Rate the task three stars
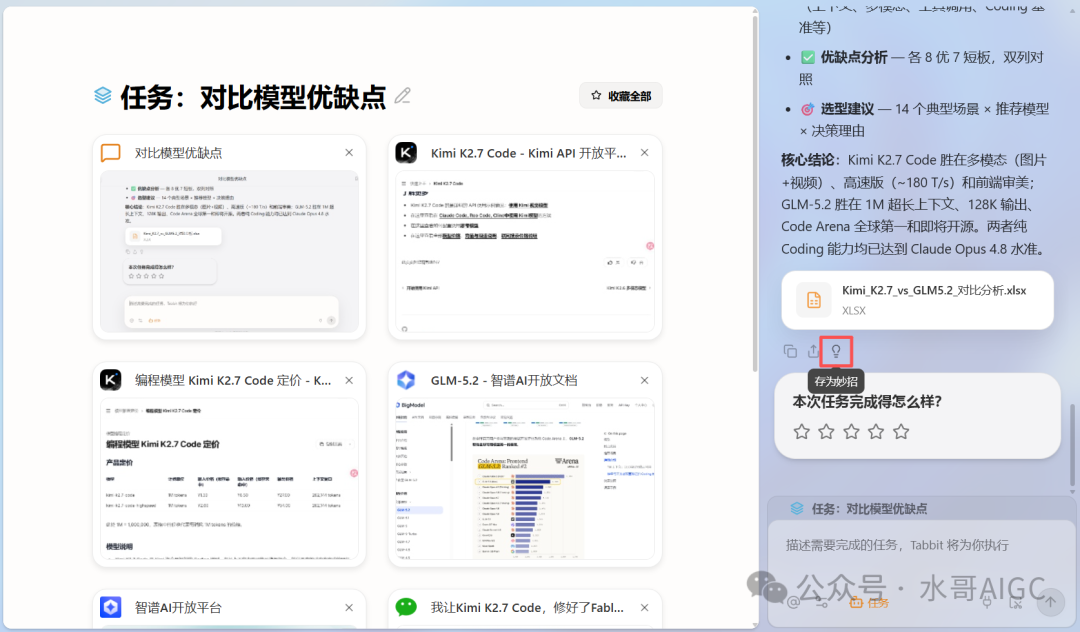Screen dimensions: 1080x632 point(851,432)
